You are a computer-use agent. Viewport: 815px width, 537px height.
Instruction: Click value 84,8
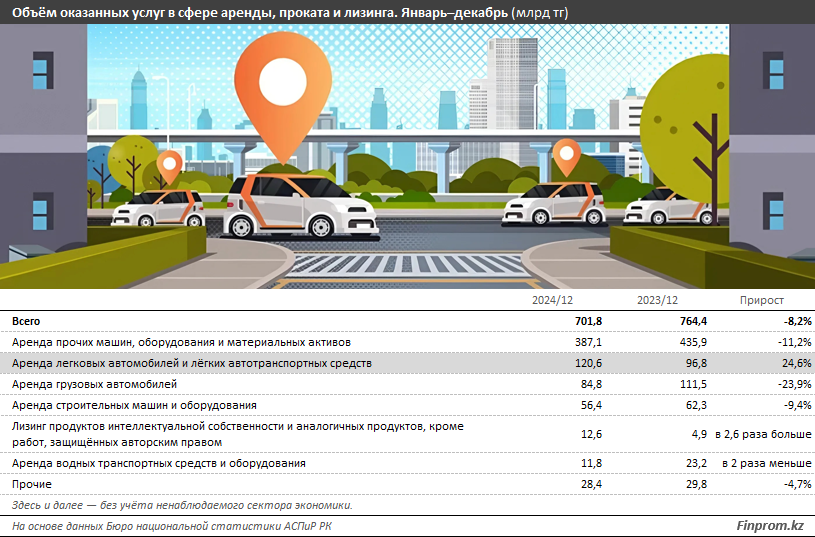pos(591,384)
